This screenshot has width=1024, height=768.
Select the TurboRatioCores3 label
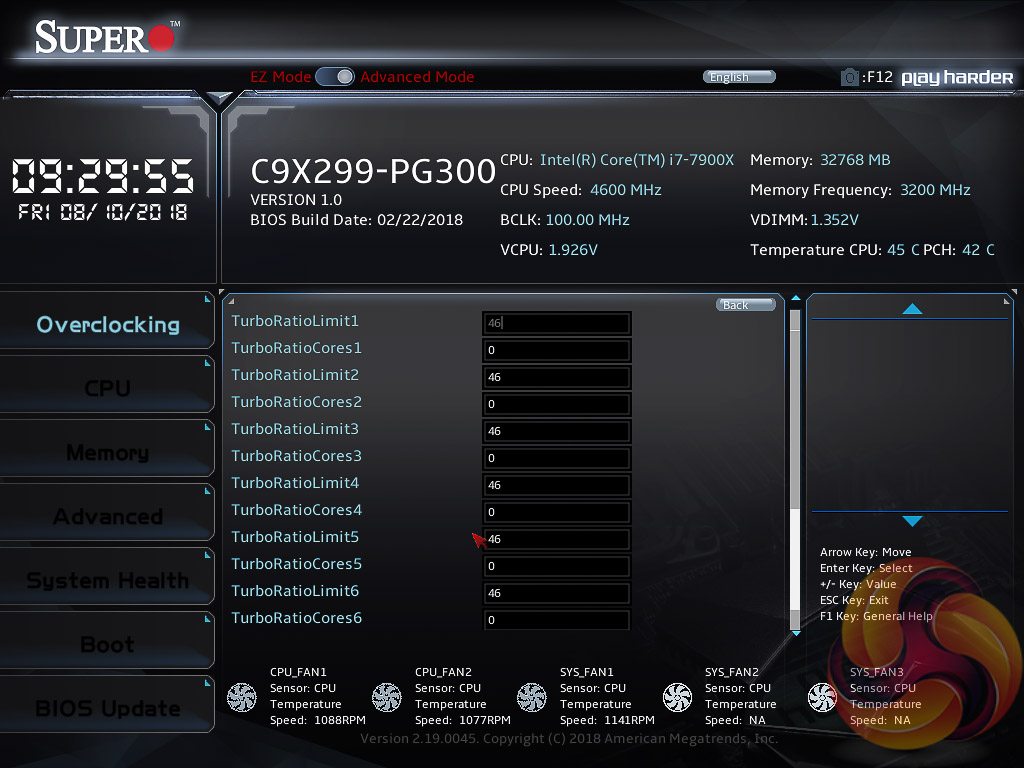tap(296, 456)
